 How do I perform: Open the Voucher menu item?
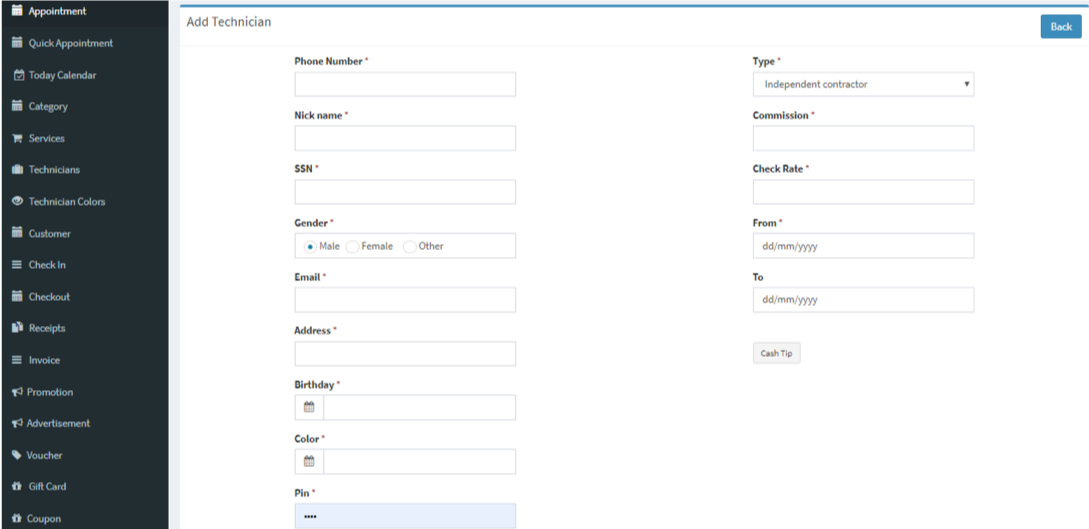point(84,455)
